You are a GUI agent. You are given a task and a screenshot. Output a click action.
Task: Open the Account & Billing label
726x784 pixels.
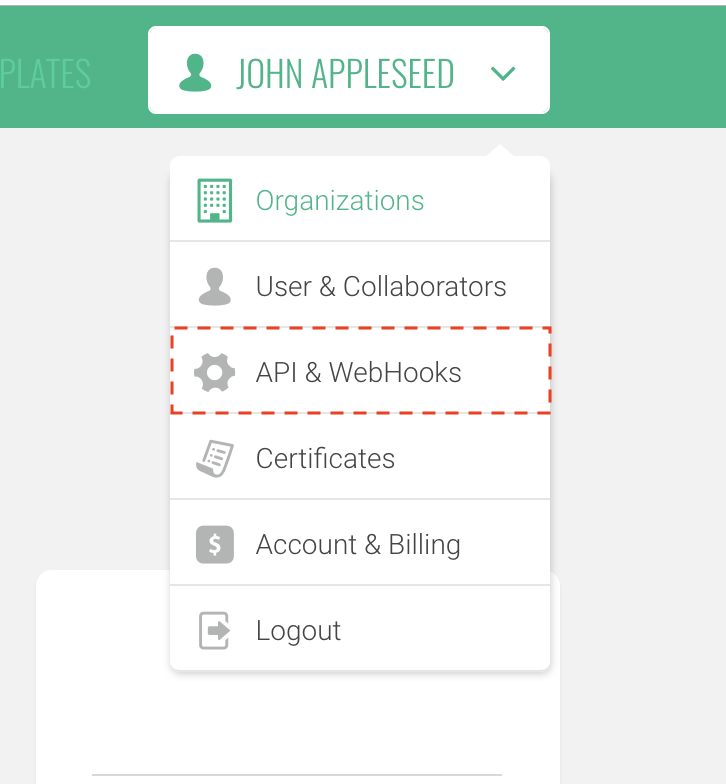coord(358,544)
